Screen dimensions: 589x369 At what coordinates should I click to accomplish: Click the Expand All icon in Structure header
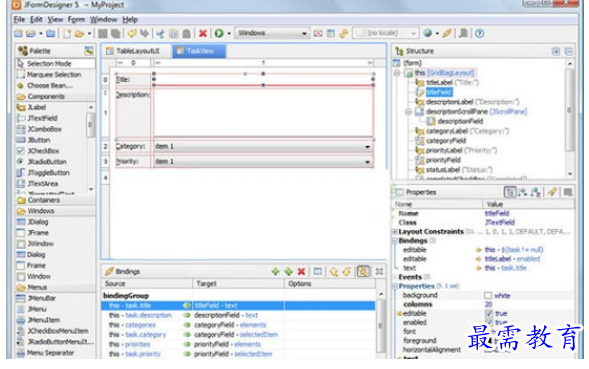(556, 51)
